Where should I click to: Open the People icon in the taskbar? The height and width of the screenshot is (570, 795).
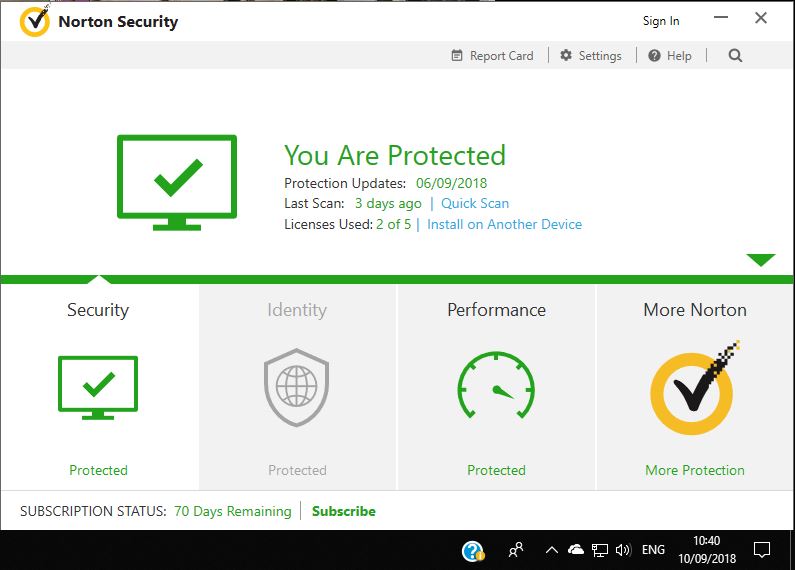[516, 550]
